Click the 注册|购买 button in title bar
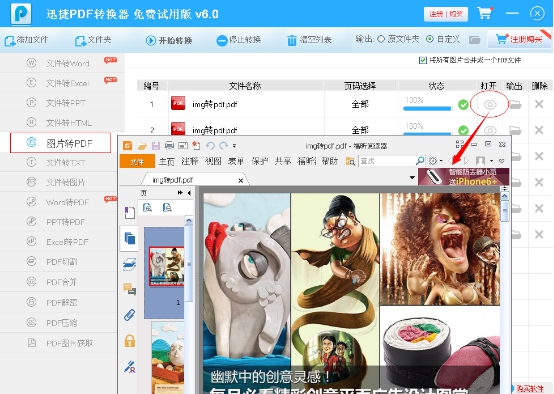This screenshot has height=394, width=554. click(x=446, y=14)
